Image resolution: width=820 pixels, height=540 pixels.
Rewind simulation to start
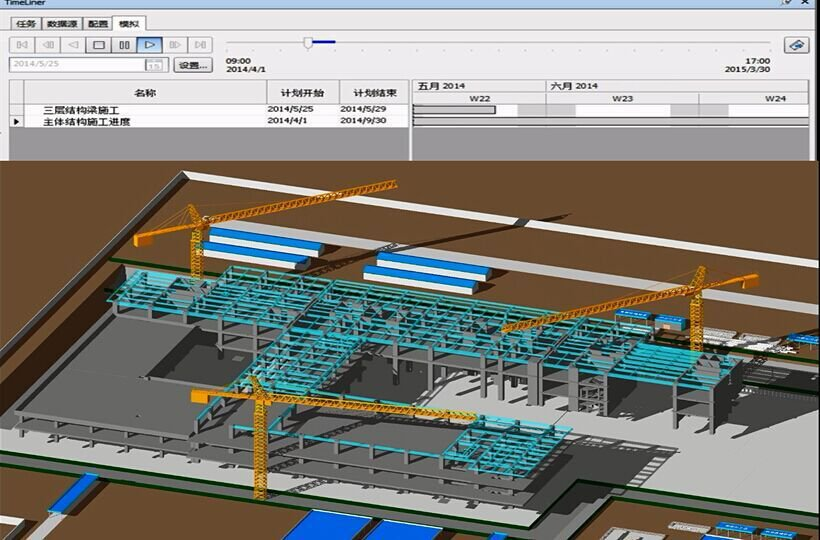22,45
